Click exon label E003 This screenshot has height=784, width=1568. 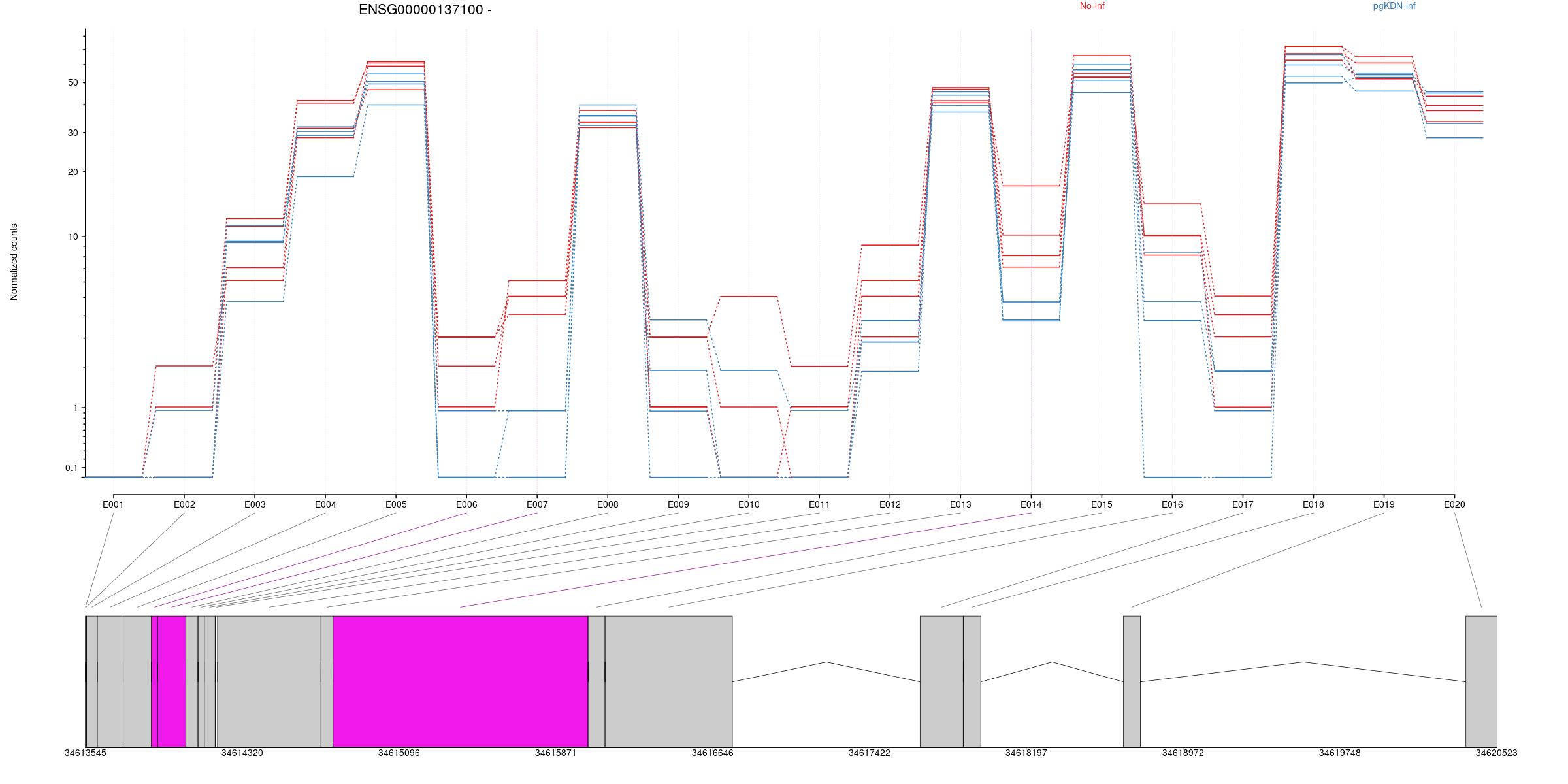(x=255, y=504)
